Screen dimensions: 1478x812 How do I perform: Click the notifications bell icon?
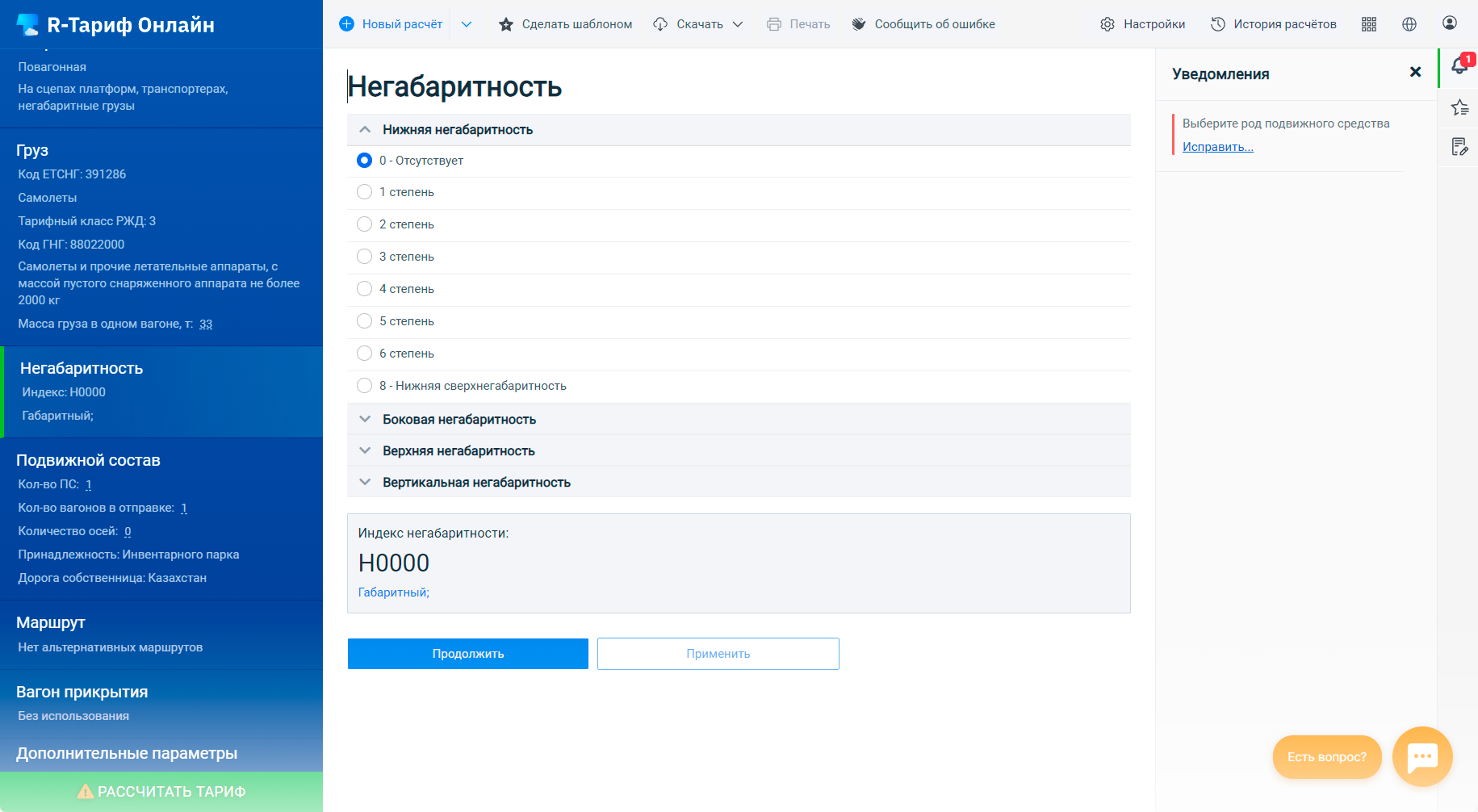coord(1459,67)
